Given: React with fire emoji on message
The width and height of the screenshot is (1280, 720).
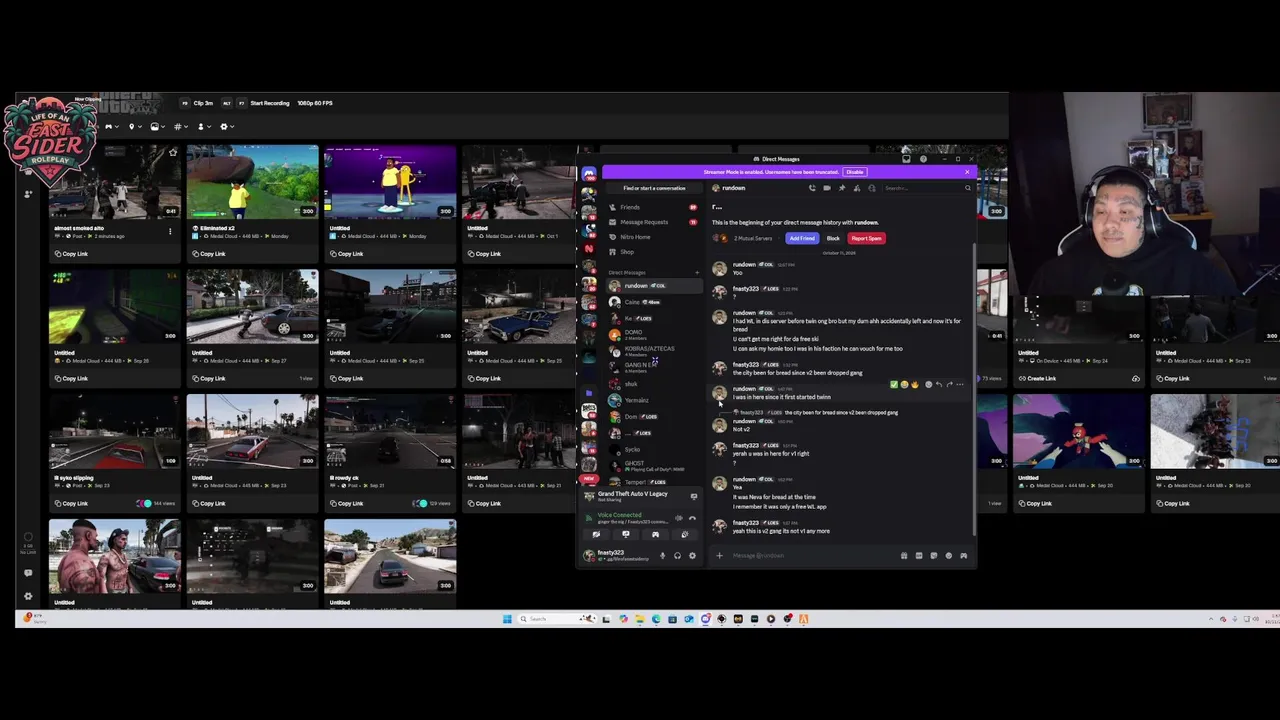Looking at the screenshot, I should [915, 384].
